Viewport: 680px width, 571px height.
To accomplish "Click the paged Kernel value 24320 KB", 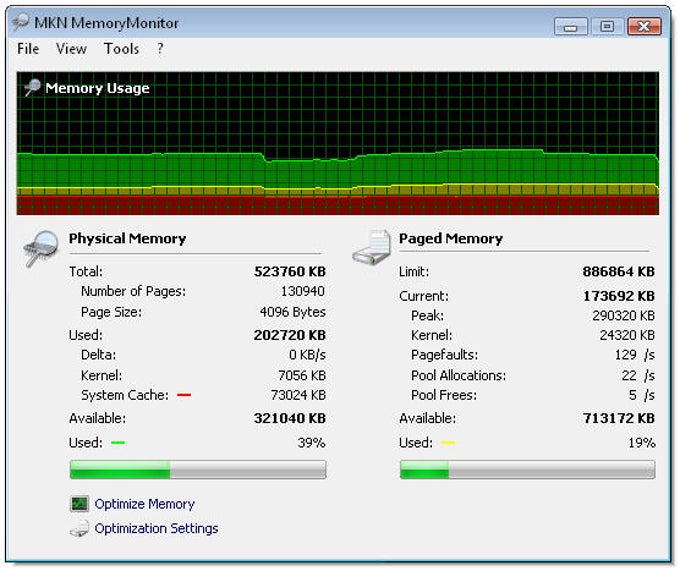I will pyautogui.click(x=627, y=335).
